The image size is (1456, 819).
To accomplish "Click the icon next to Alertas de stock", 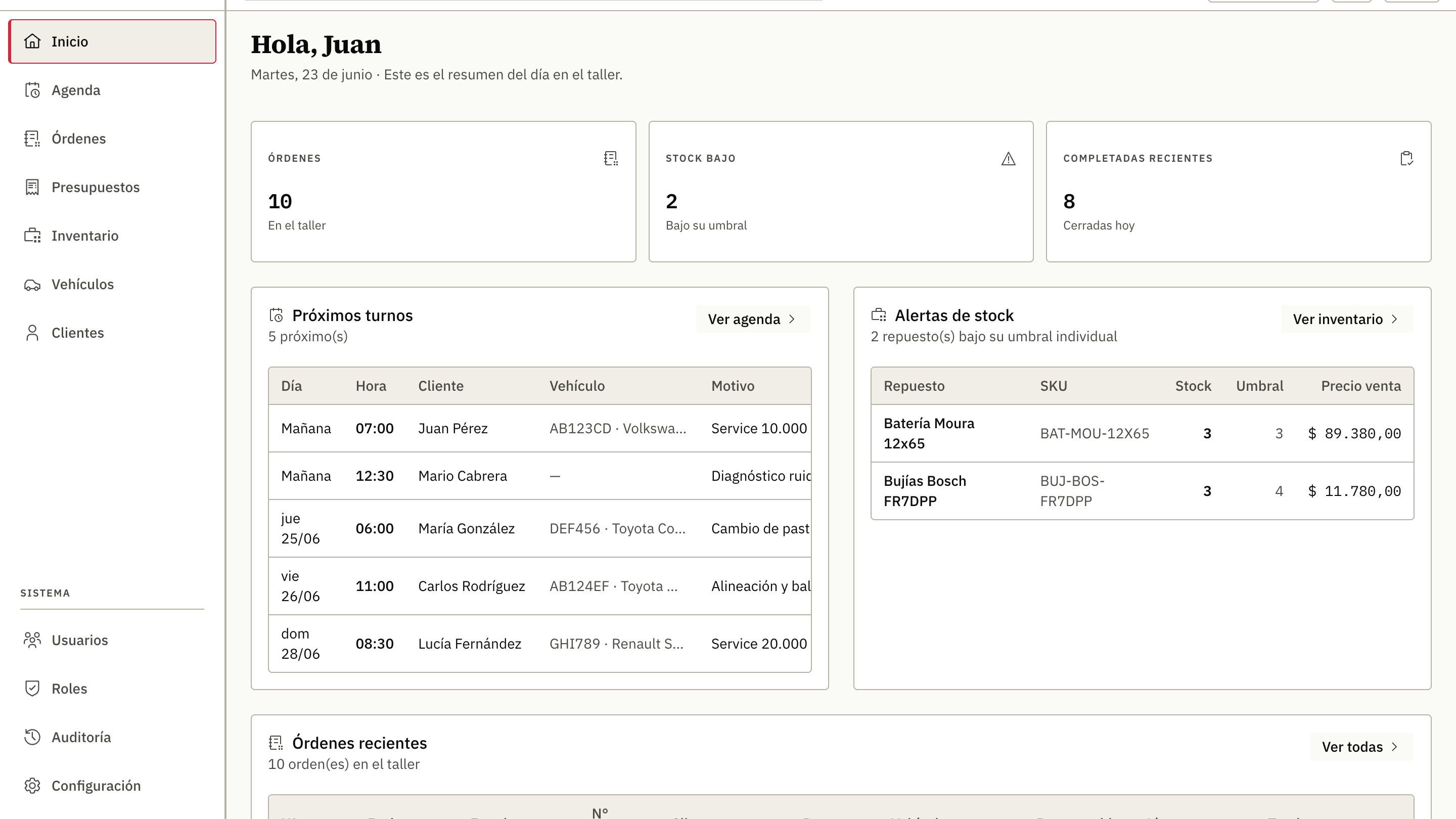I will point(879,315).
